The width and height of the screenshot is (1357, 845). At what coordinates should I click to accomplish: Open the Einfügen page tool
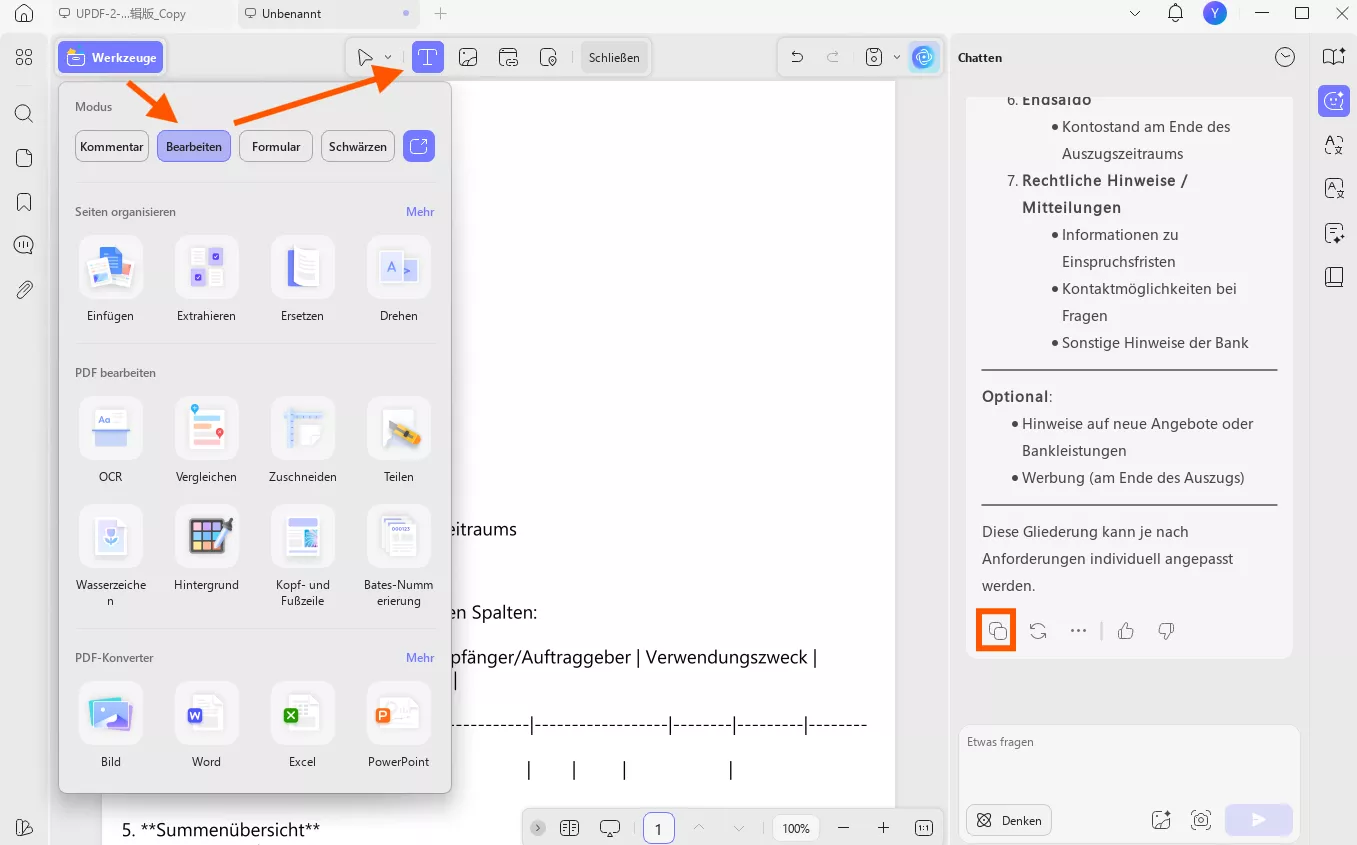(110, 280)
